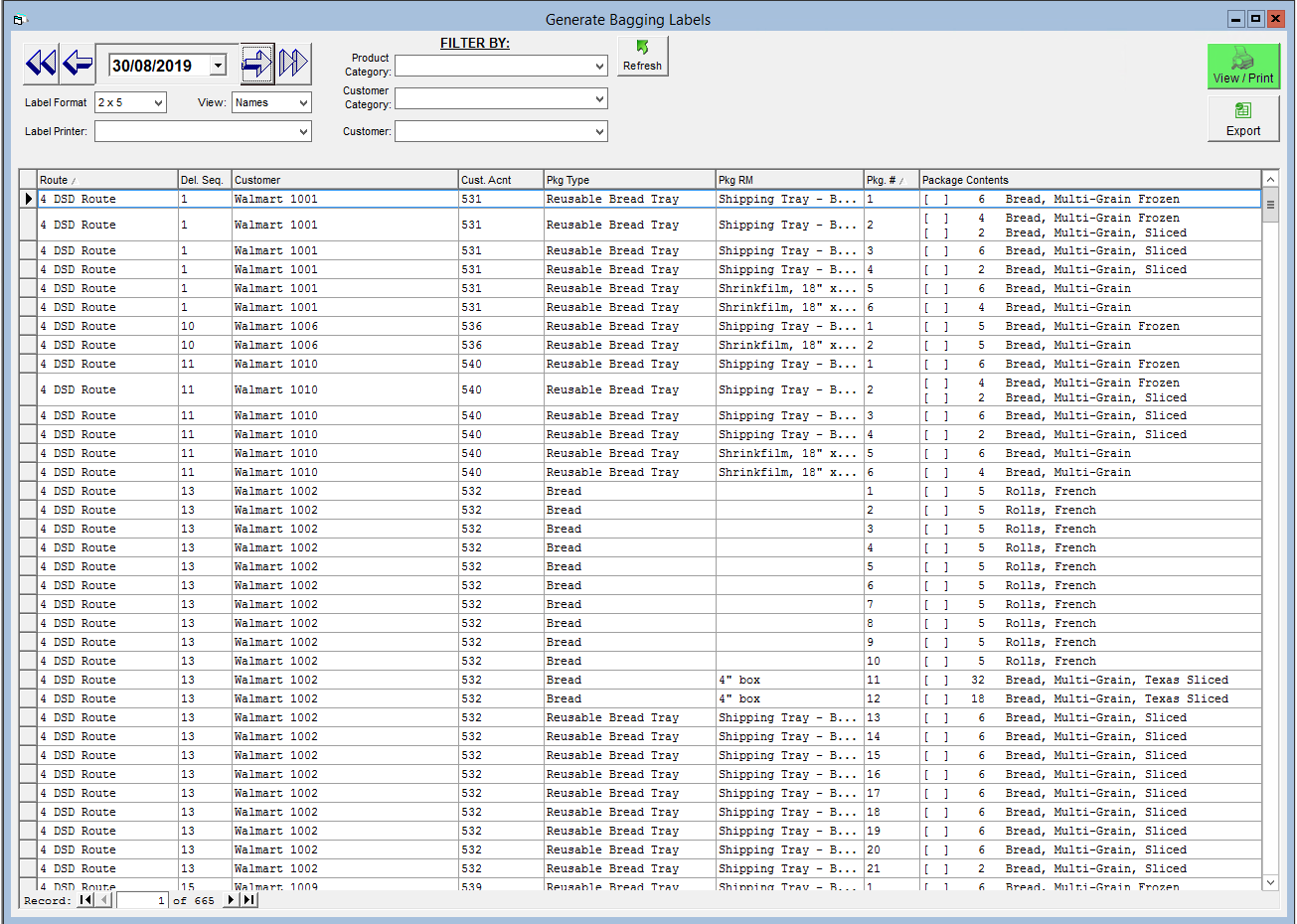Click Pkg. # cell showing 9
This screenshot has width=1297, height=924.
(x=892, y=642)
